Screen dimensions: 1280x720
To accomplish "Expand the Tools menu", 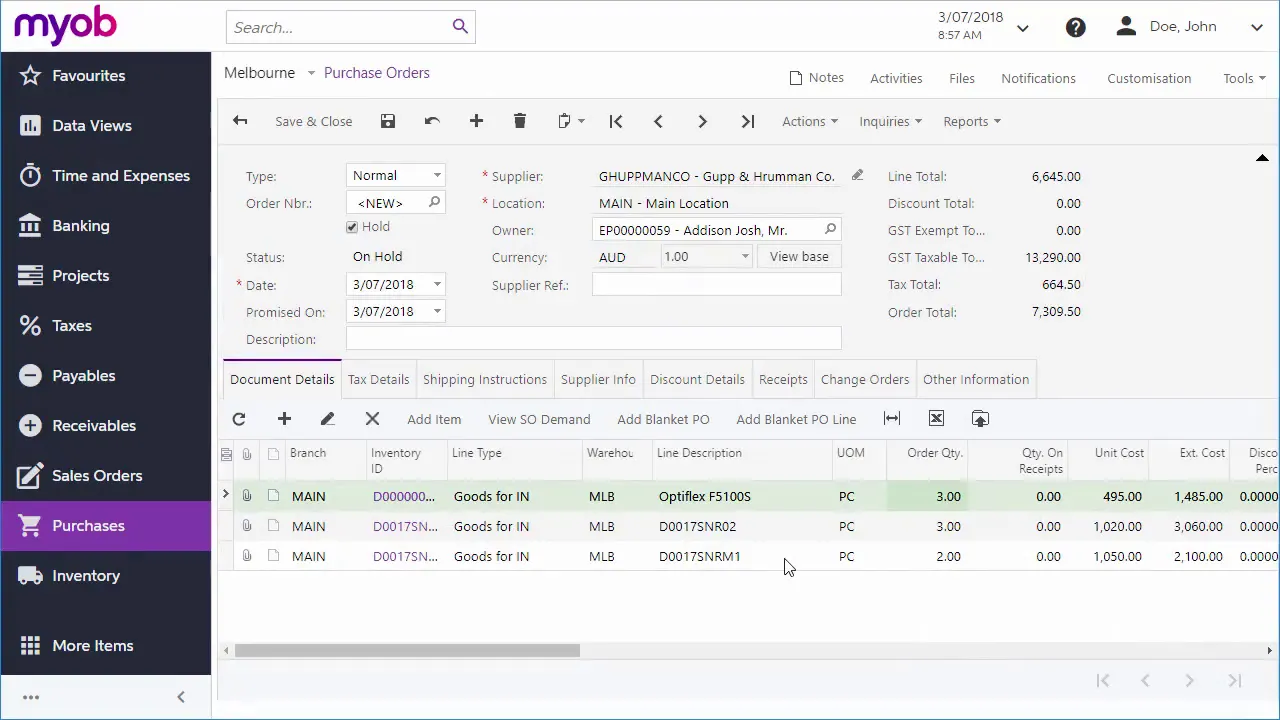I will tap(1244, 78).
